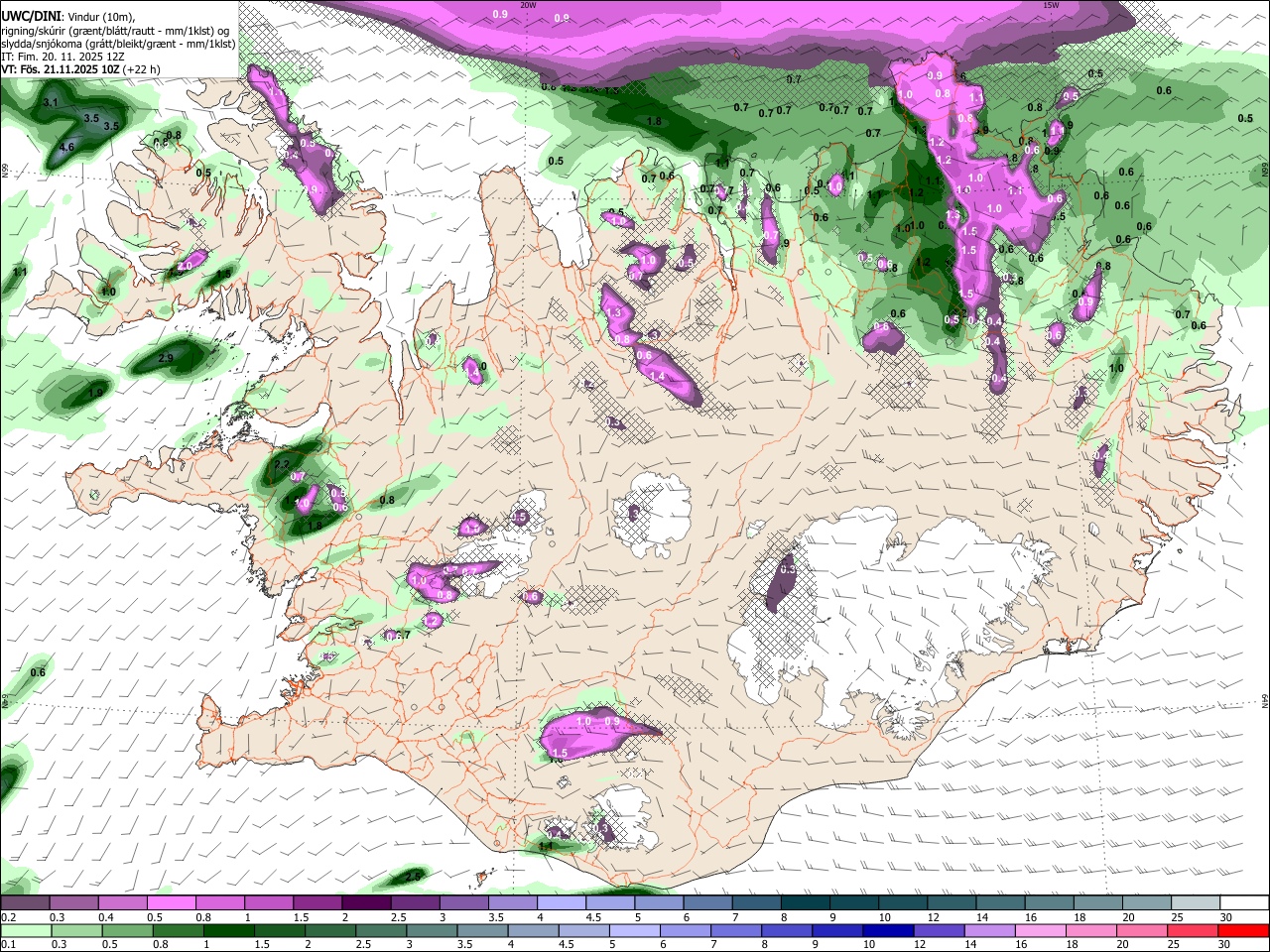Click the 2.2 rainfall value on the map
This screenshot has width=1270, height=952.
[x=281, y=464]
